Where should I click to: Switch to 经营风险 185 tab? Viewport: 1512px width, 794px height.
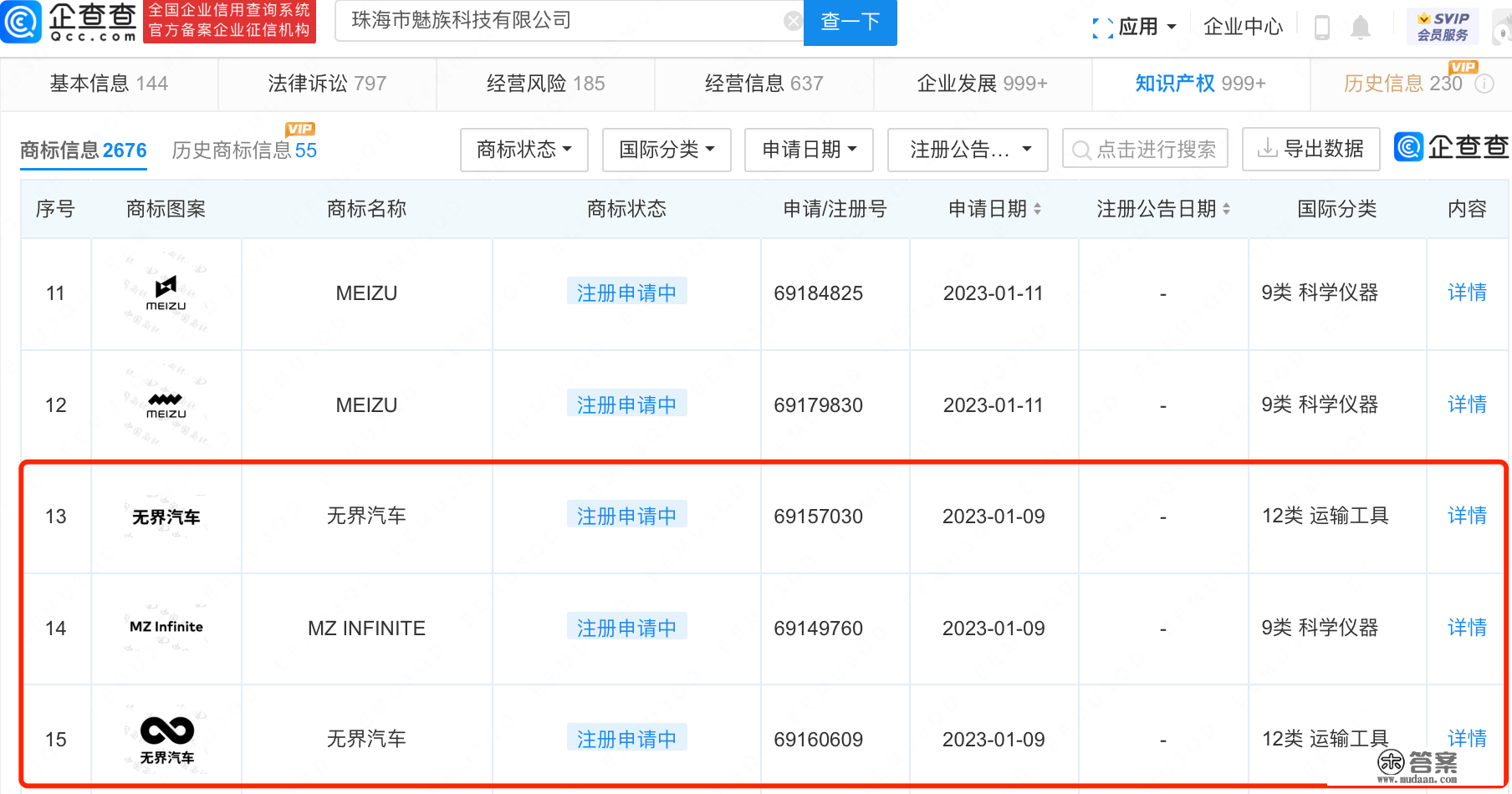coord(545,84)
